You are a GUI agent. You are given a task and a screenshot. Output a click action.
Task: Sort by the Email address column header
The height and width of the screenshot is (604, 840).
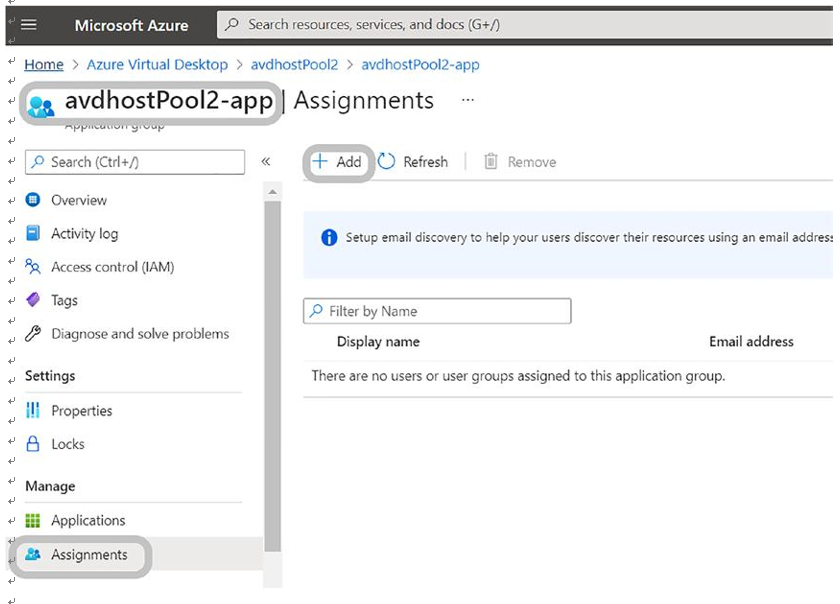point(751,342)
